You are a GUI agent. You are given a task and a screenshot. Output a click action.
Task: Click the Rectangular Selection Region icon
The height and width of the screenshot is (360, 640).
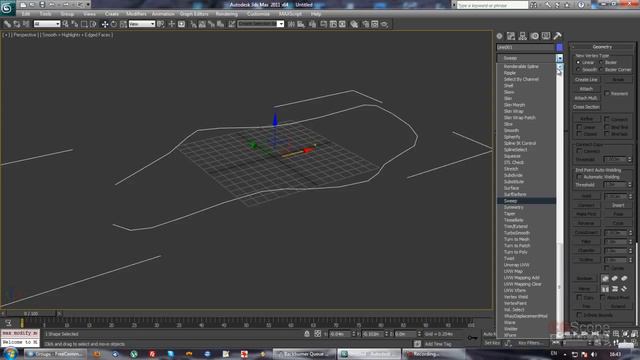(x=84, y=24)
